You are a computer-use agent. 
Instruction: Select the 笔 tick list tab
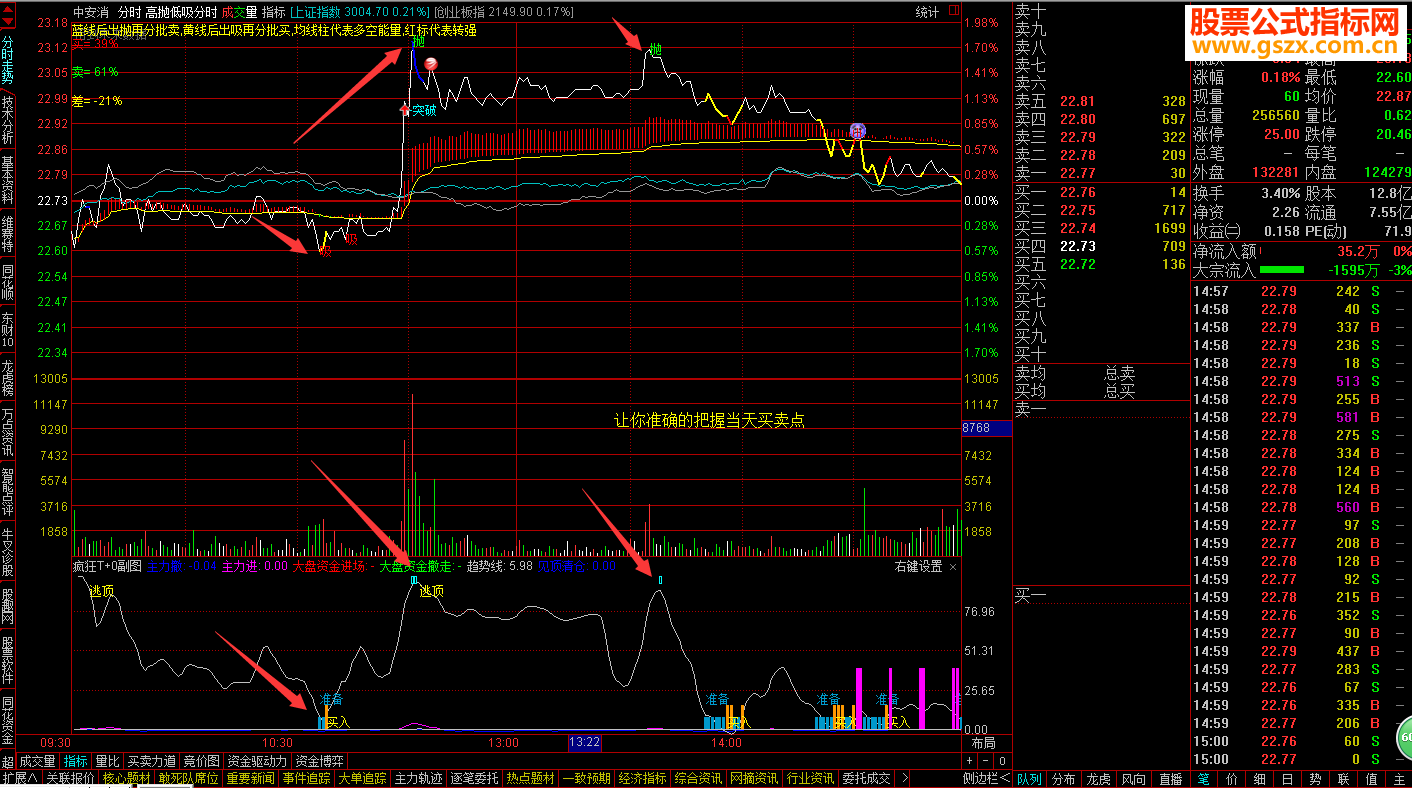[x=1203, y=778]
